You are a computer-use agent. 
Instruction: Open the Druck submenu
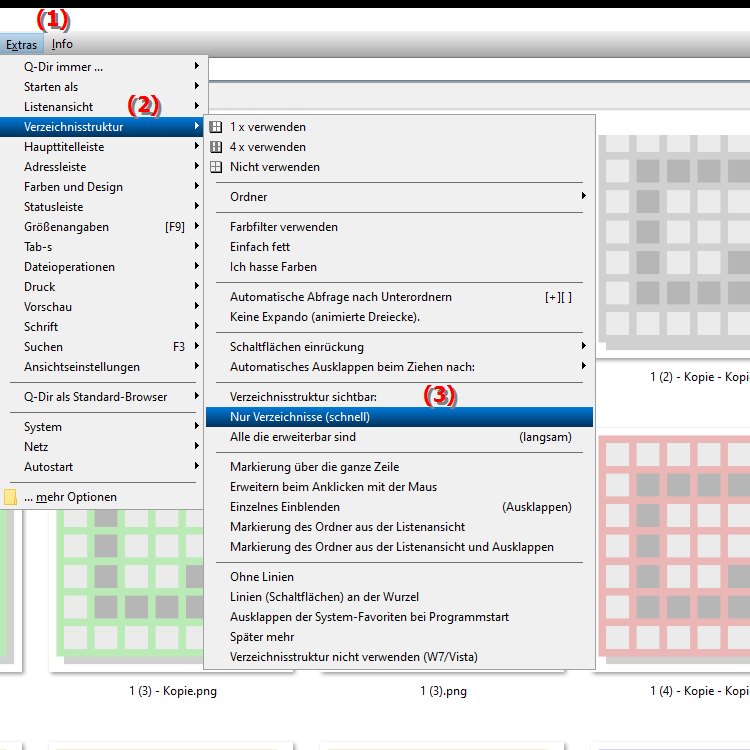[x=103, y=287]
